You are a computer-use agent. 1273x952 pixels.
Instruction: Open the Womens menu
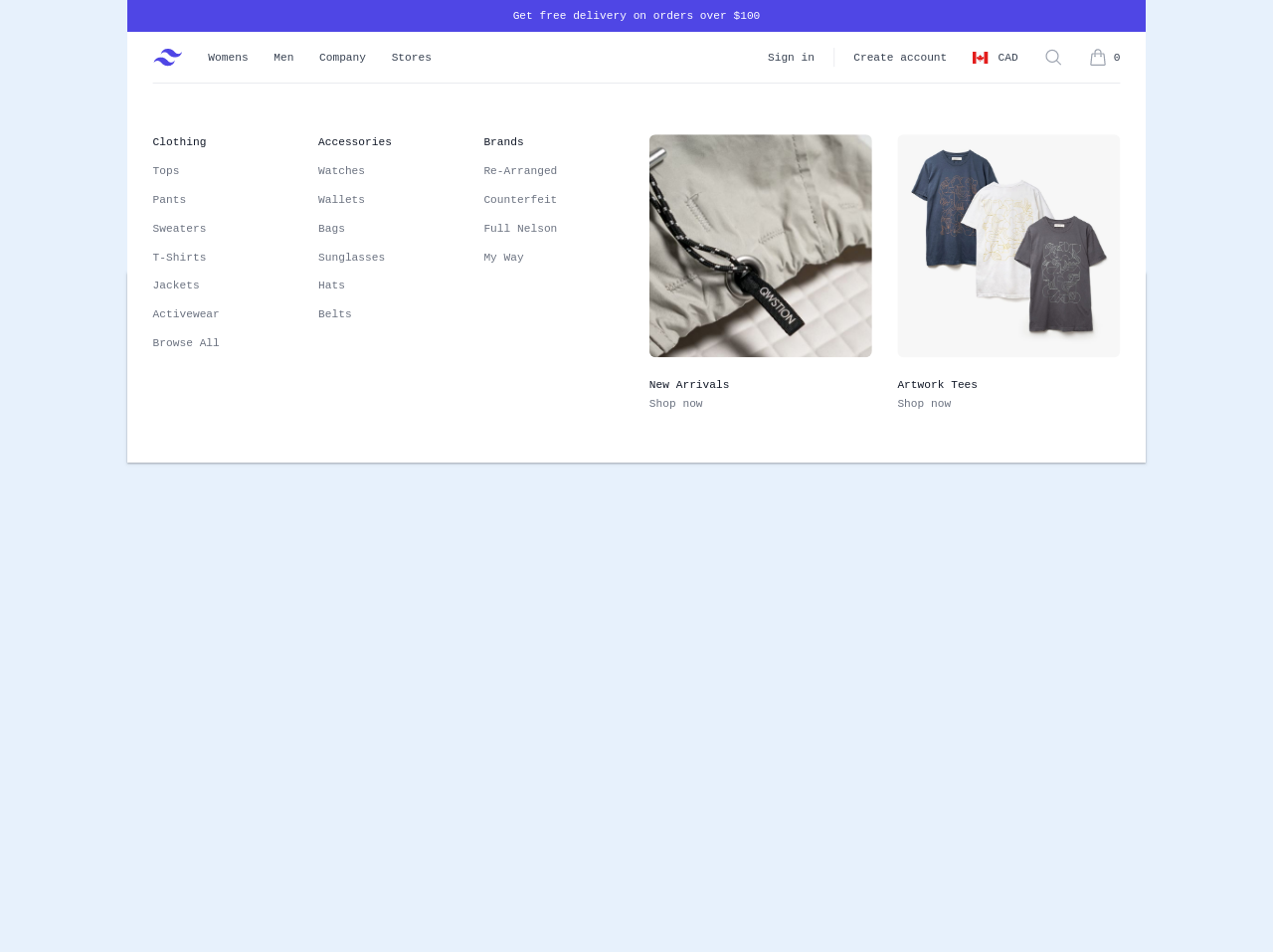pyautogui.click(x=228, y=58)
